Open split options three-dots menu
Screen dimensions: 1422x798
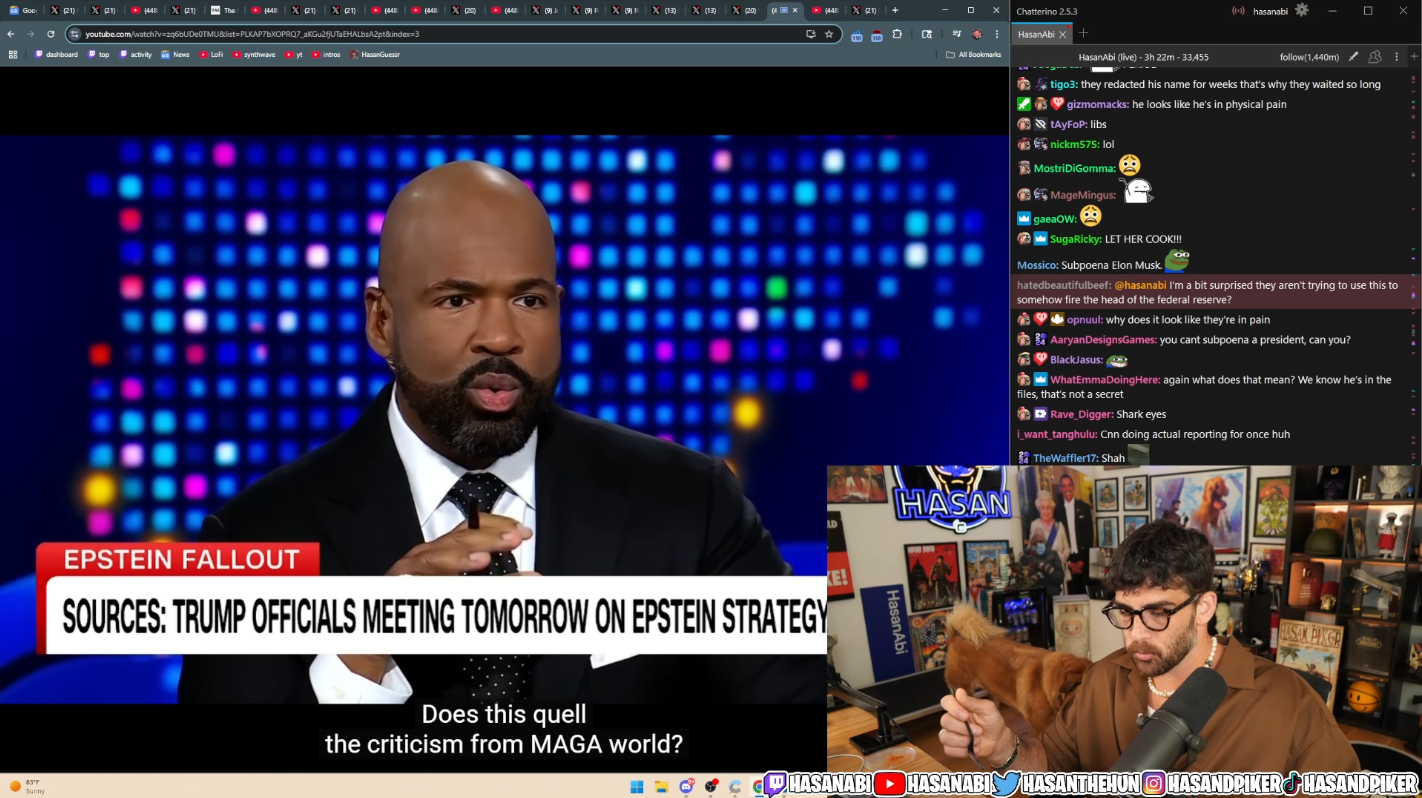click(1396, 57)
